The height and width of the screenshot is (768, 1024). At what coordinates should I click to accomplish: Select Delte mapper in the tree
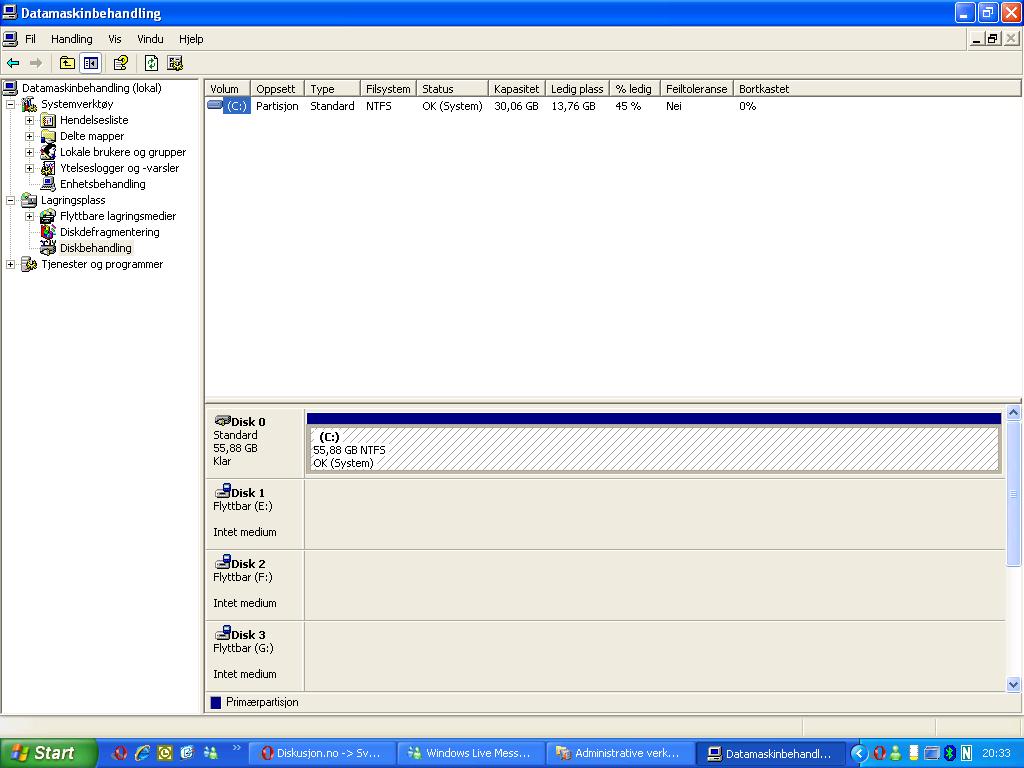click(92, 136)
